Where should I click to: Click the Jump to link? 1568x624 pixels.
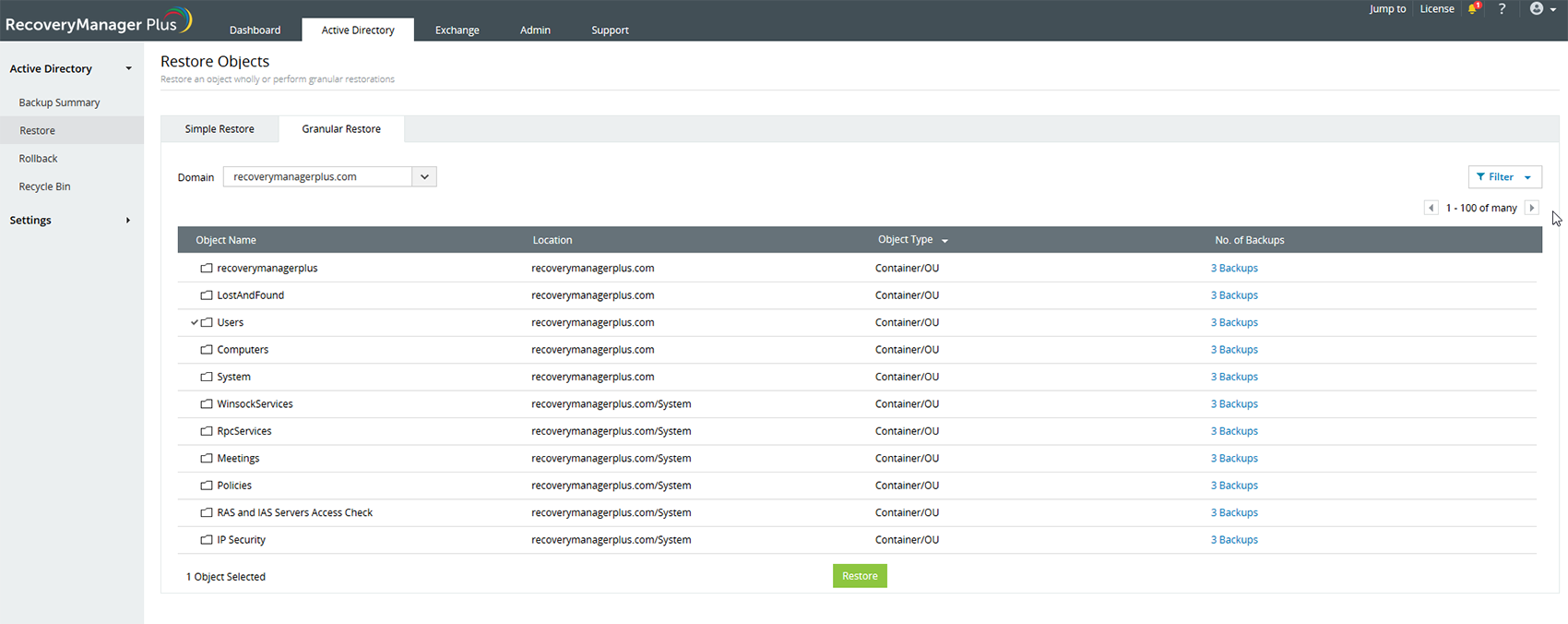1387,8
